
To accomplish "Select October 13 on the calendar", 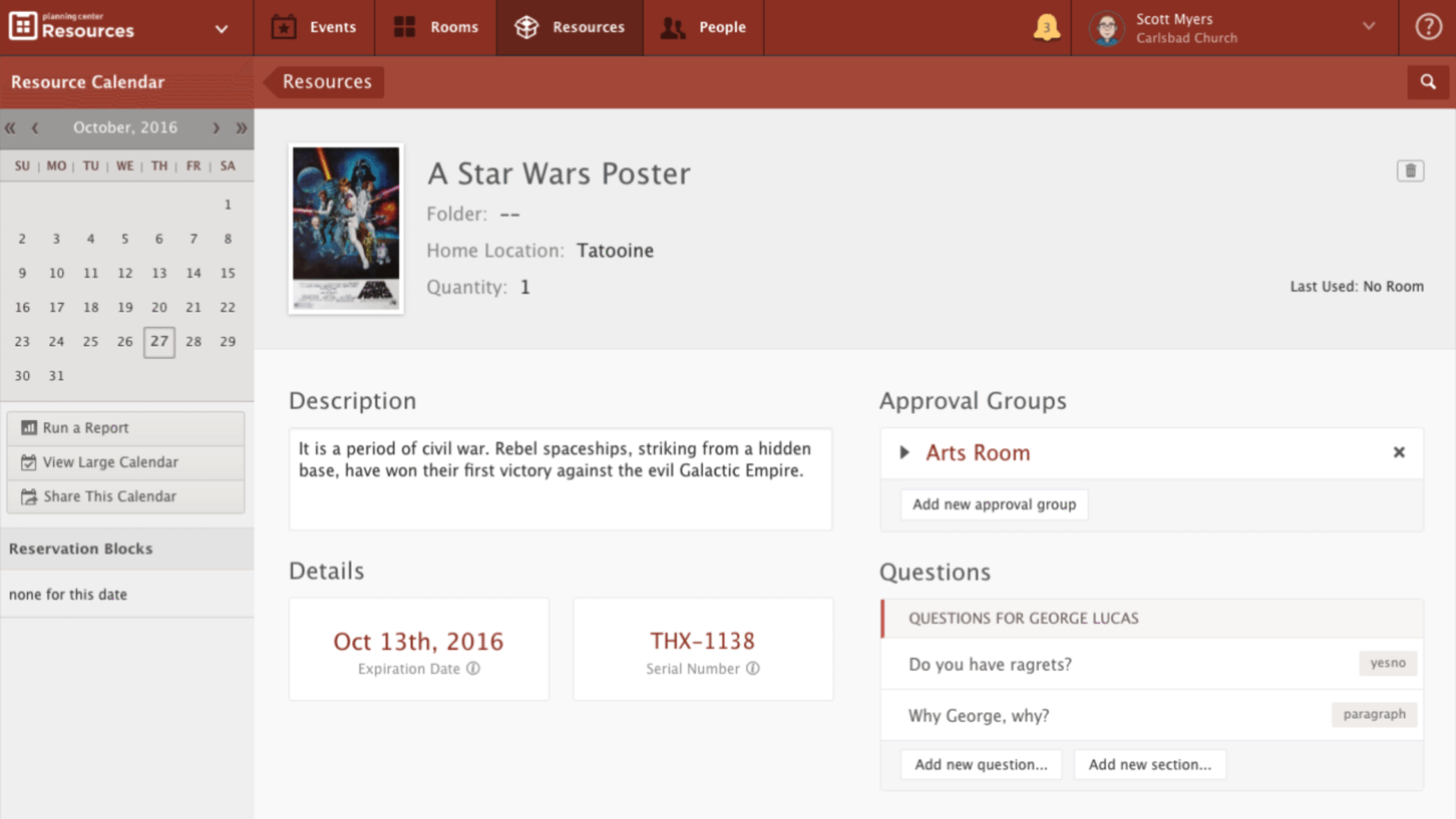I will click(159, 273).
